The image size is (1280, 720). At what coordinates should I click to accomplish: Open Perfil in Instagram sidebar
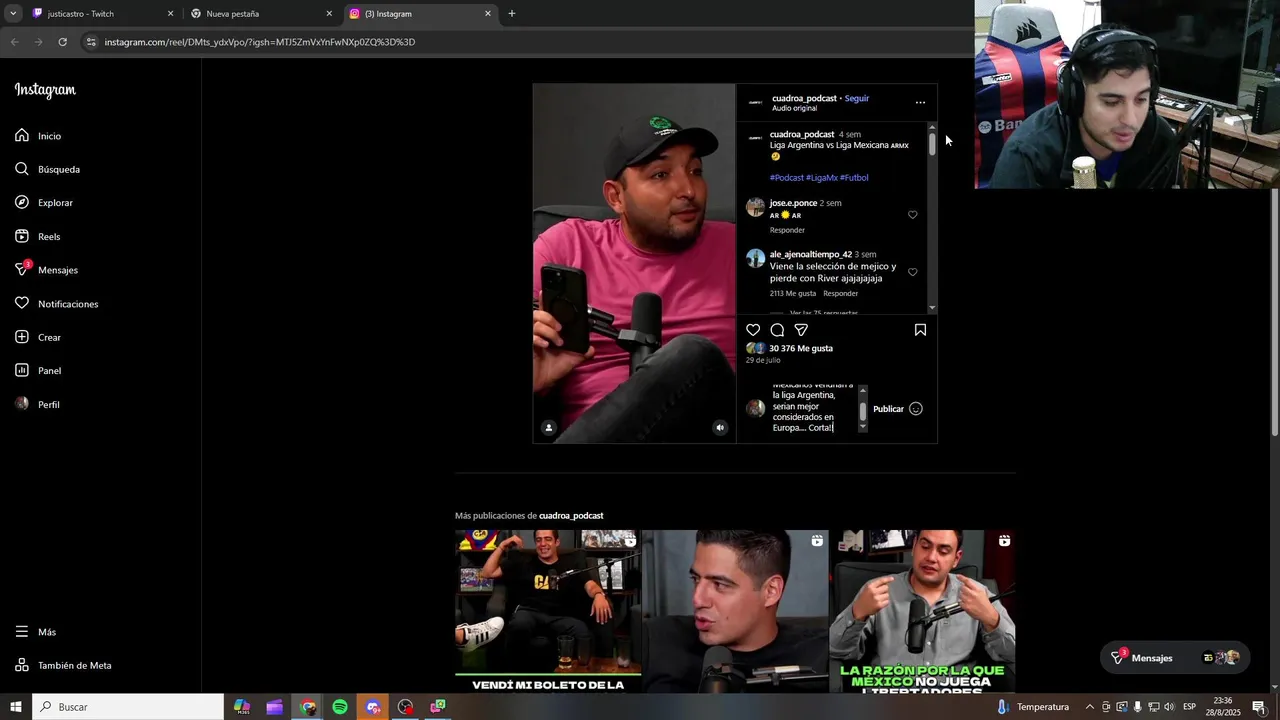tap(37, 404)
